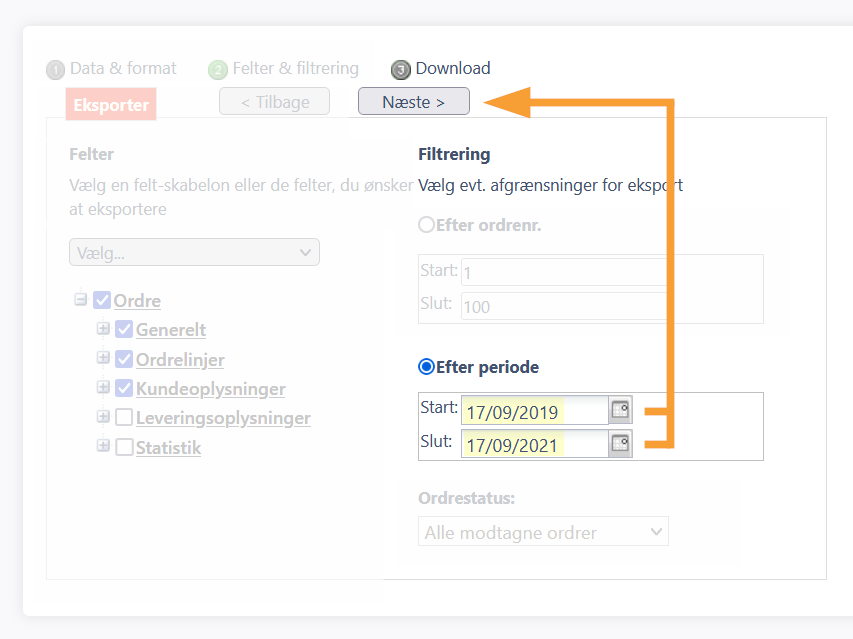This screenshot has height=639, width=853.
Task: Enable the Leveringsoplysninger checkbox
Action: 124,417
